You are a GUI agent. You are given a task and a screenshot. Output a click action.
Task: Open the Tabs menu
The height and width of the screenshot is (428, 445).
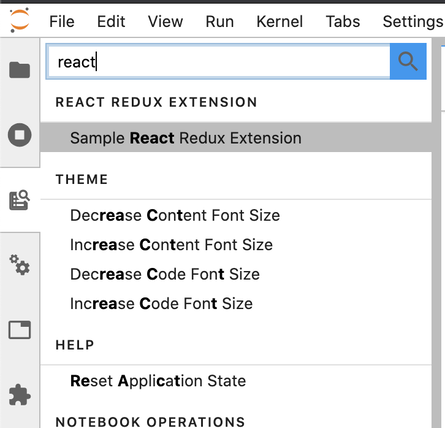coord(343,22)
